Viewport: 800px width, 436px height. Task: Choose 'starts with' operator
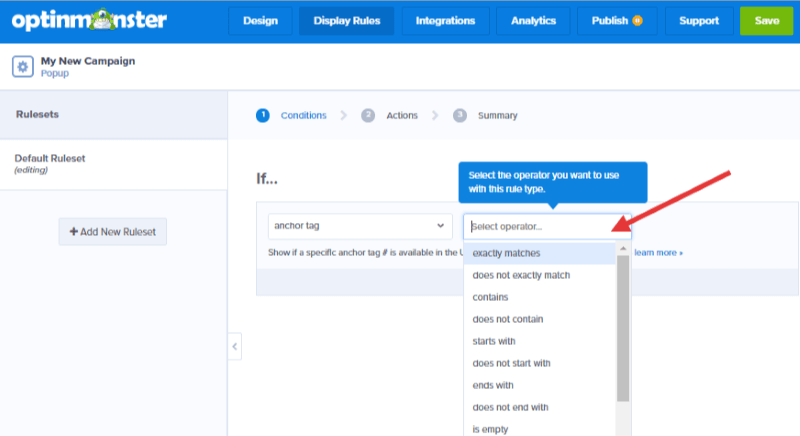(539, 341)
